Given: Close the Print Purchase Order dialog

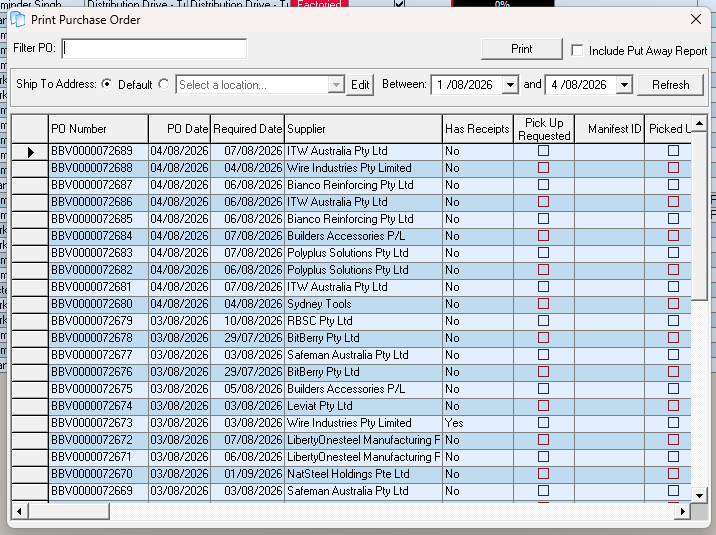Looking at the screenshot, I should pos(696,19).
